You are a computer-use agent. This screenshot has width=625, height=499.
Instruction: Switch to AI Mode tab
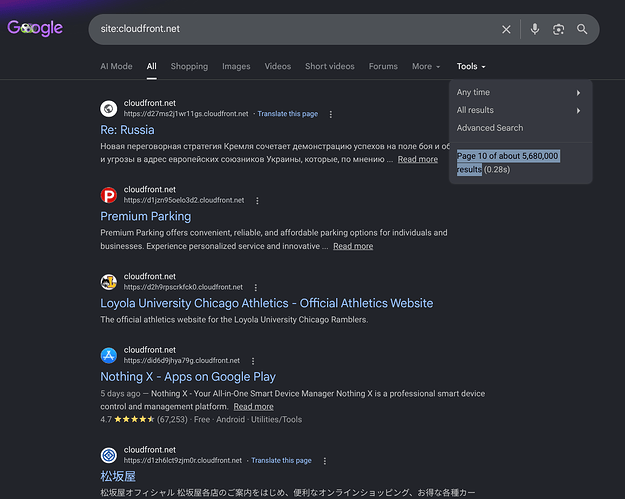click(116, 67)
